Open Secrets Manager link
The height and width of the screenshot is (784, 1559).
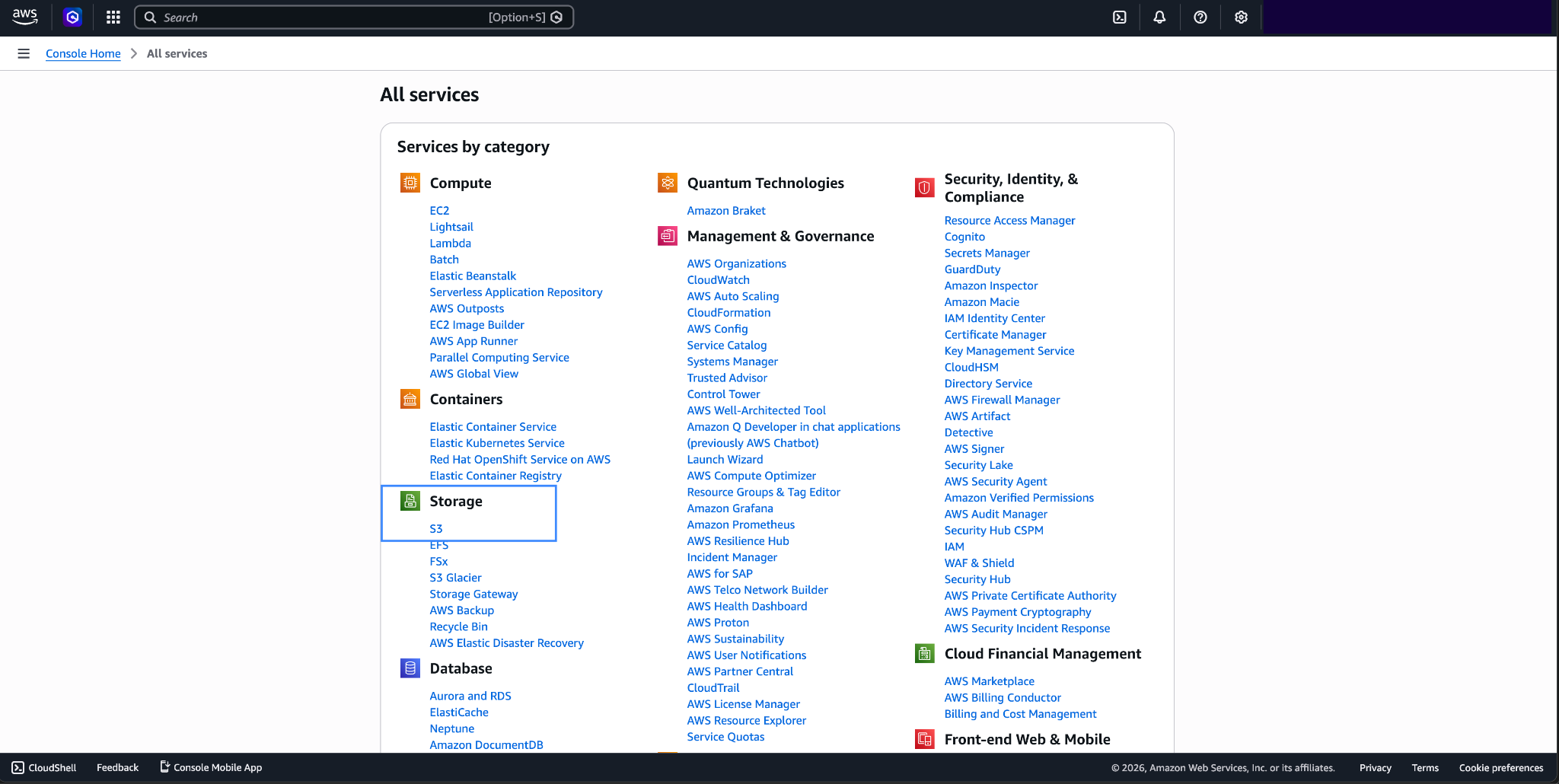(987, 253)
